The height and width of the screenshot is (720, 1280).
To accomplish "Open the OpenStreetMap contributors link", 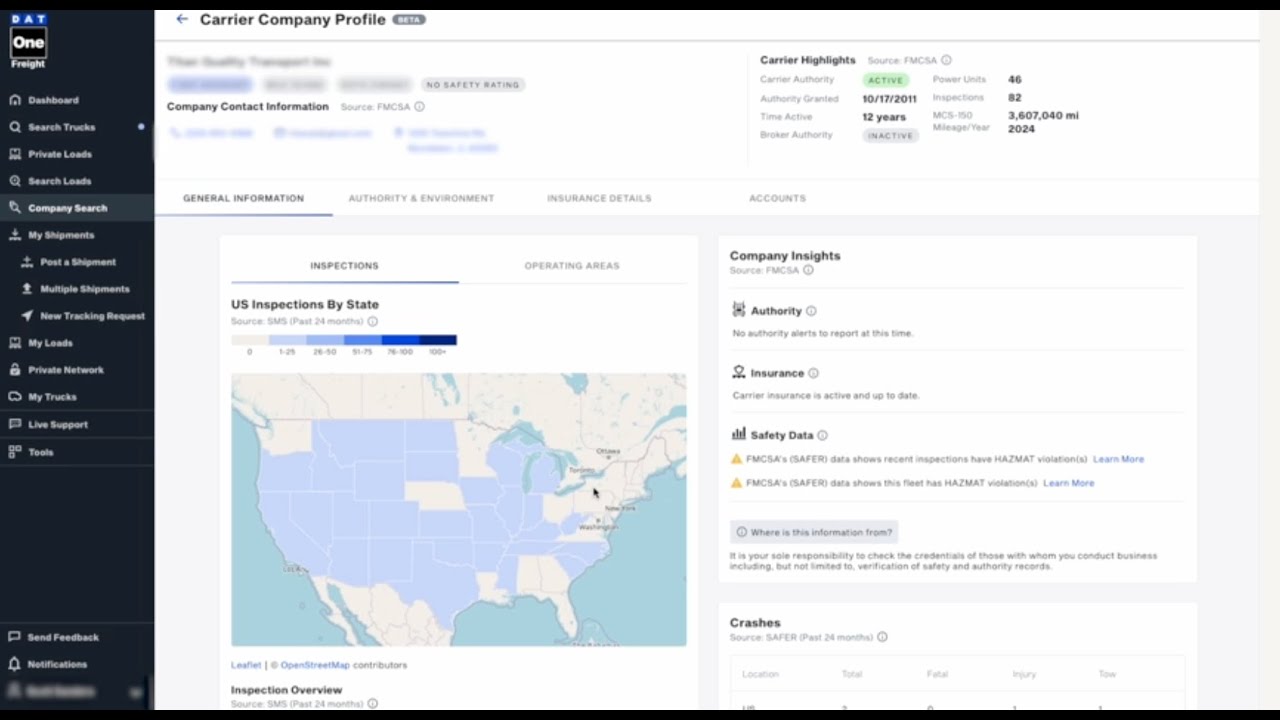I will [315, 665].
